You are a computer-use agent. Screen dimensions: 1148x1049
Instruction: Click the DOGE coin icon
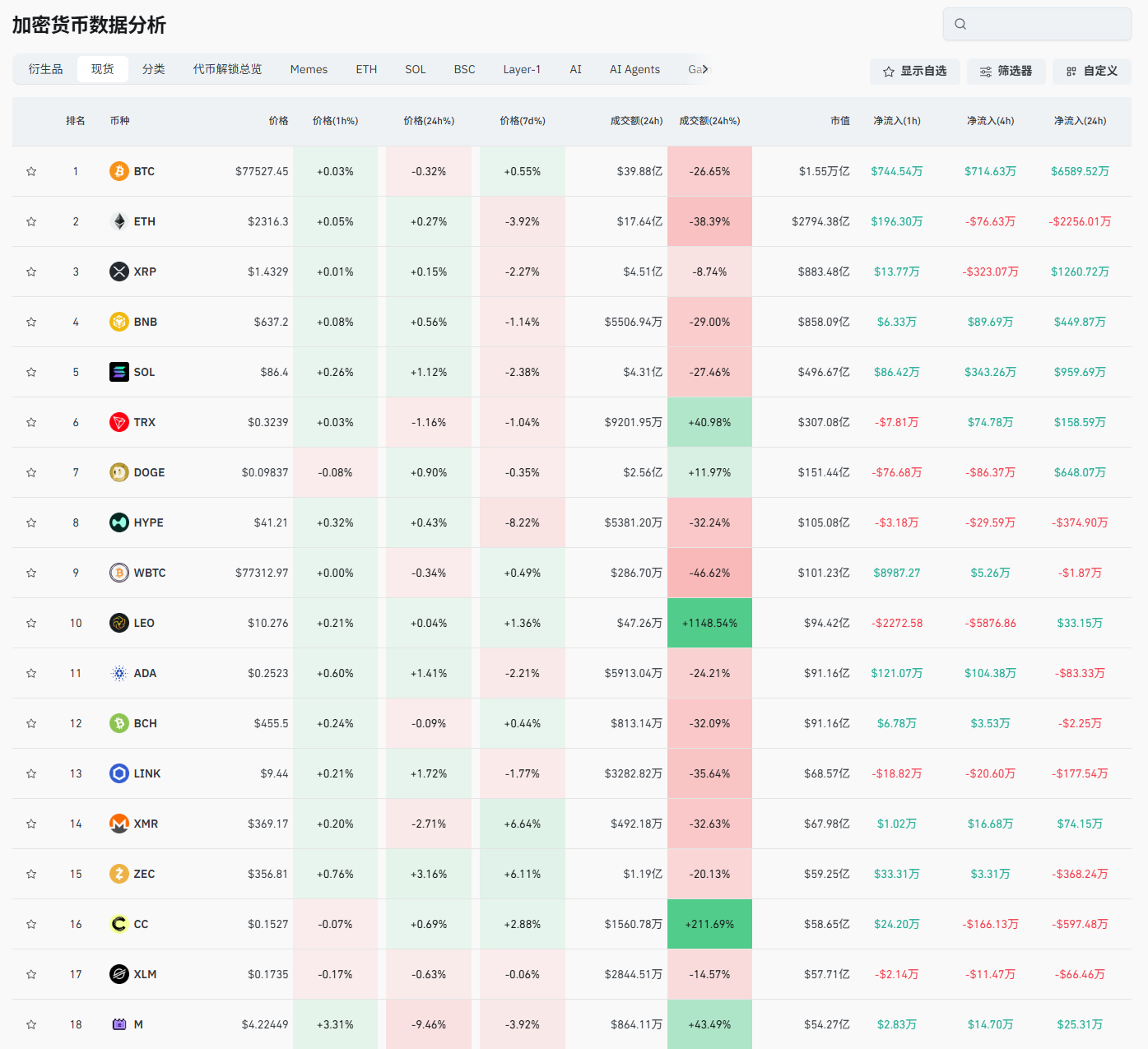pyautogui.click(x=119, y=472)
